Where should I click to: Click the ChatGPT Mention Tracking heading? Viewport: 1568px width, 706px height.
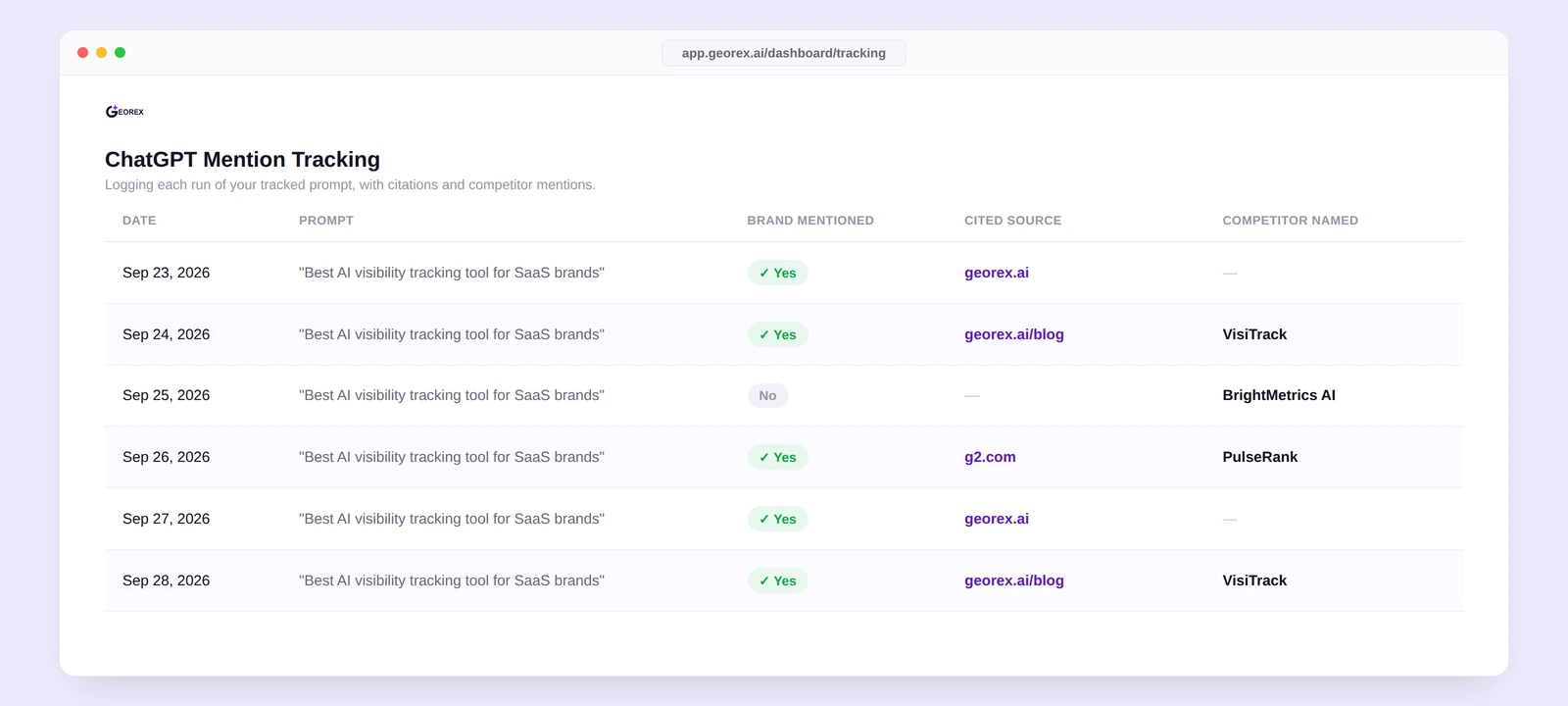pyautogui.click(x=242, y=159)
